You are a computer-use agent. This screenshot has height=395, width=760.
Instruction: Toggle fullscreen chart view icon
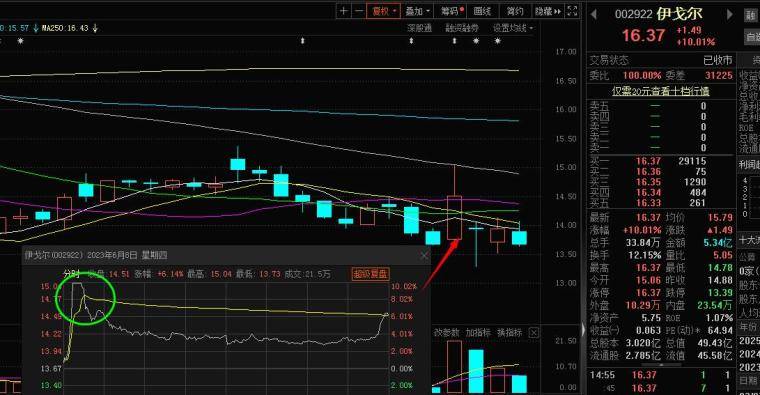pyautogui.click(x=572, y=11)
